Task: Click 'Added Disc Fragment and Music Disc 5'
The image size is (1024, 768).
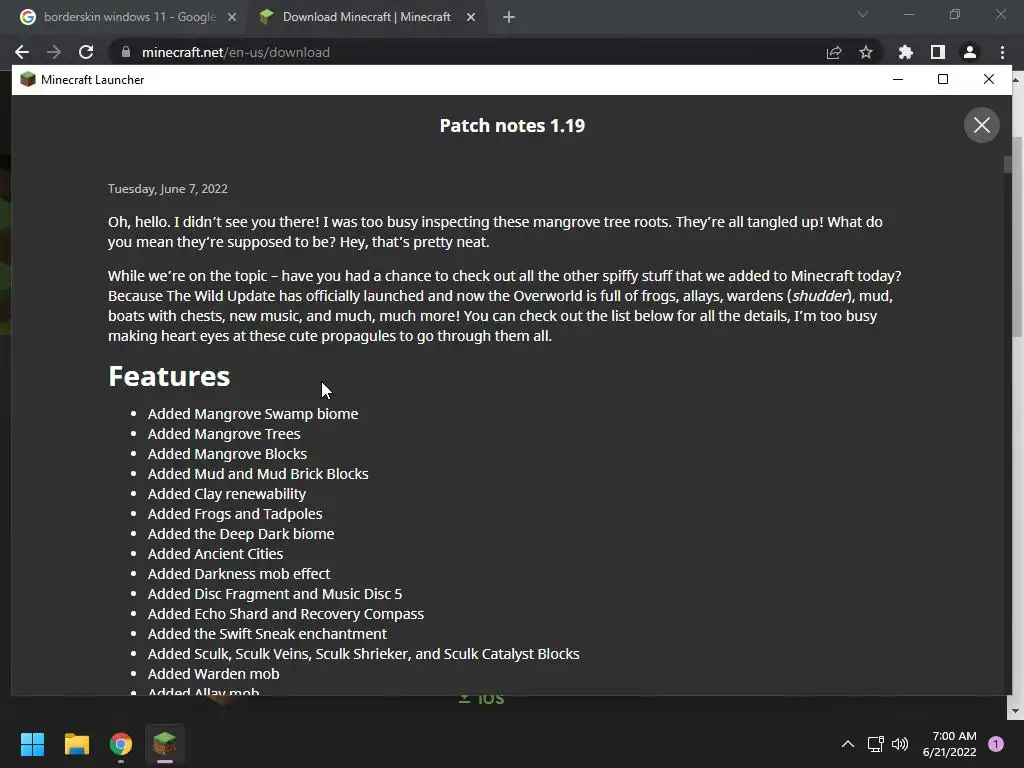Action: coord(275,594)
